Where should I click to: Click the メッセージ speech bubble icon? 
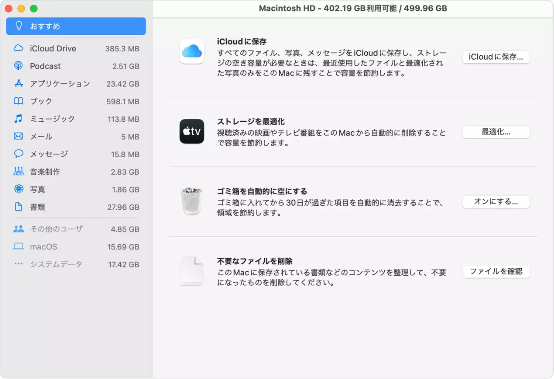tap(18, 154)
